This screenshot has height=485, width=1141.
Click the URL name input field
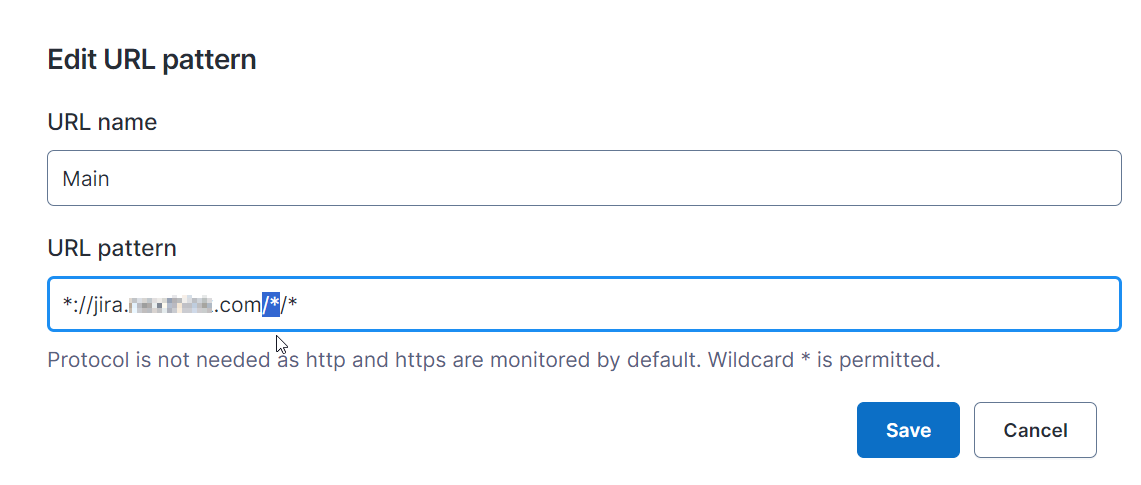(584, 179)
